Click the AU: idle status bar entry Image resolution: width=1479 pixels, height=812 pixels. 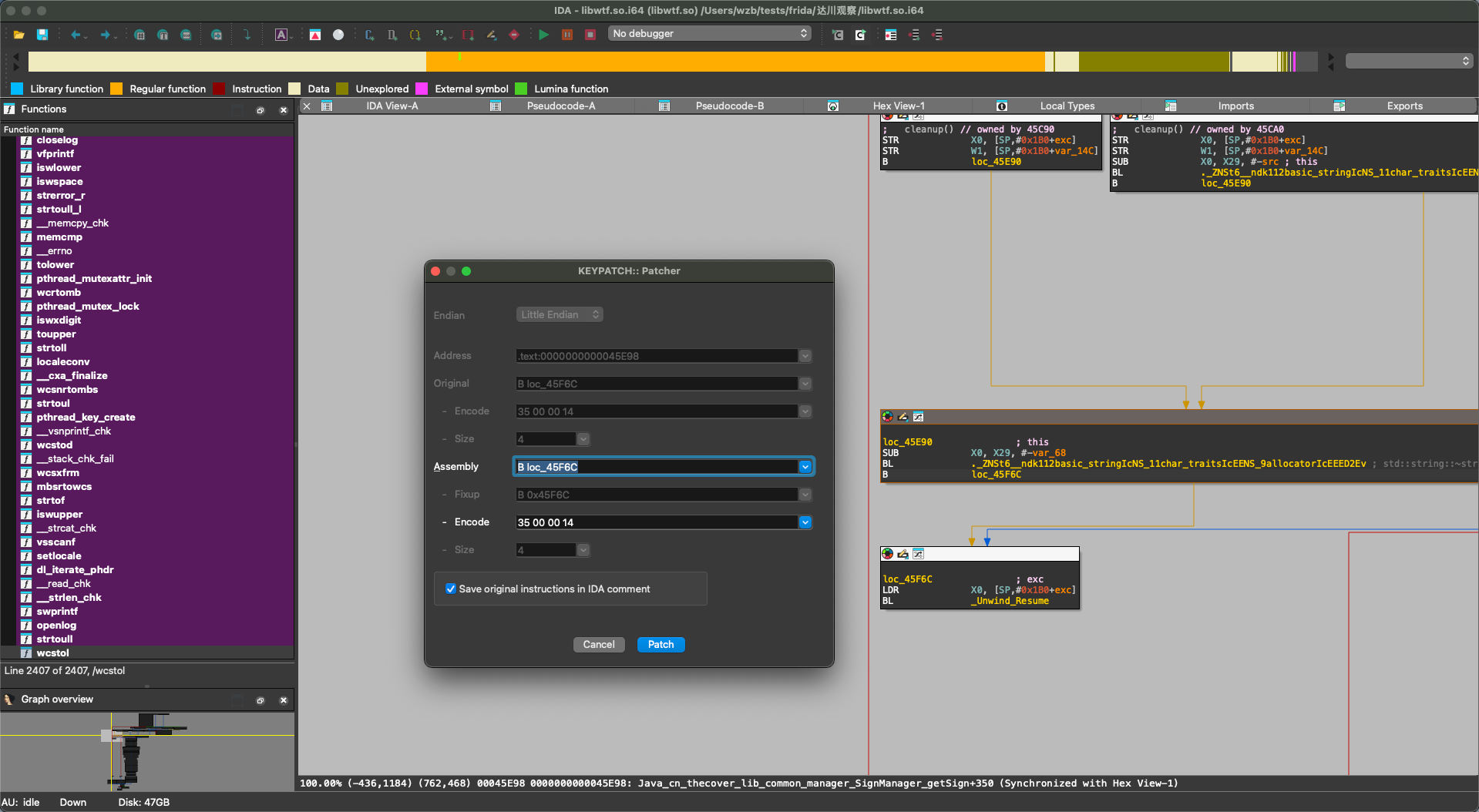click(21, 803)
